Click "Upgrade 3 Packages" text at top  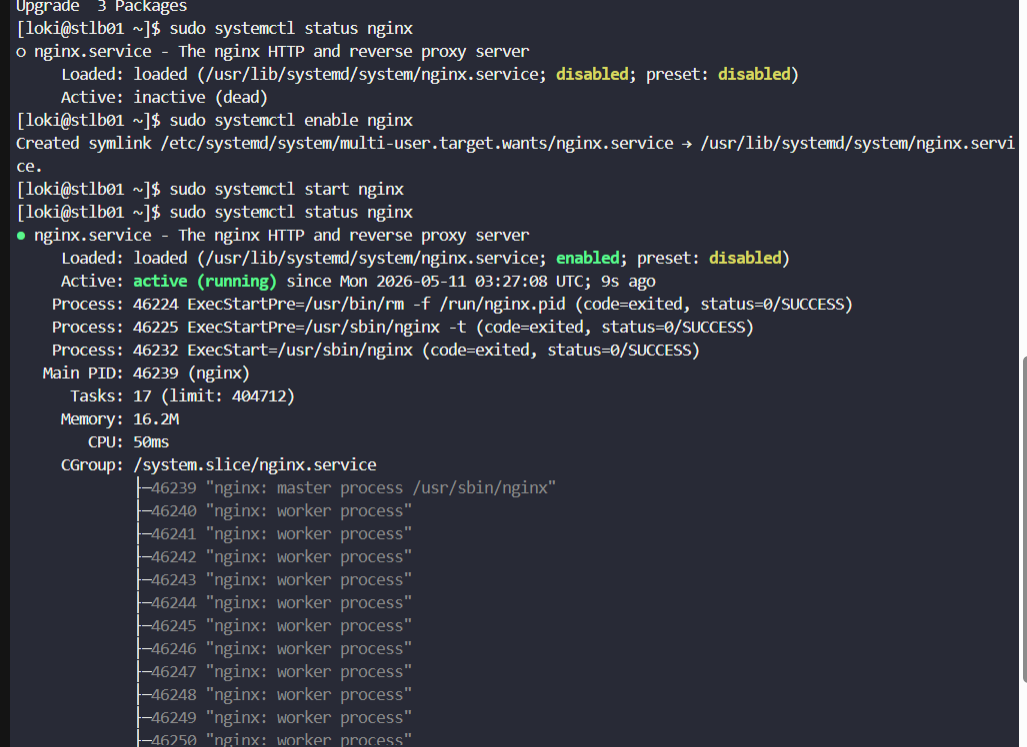tap(102, 7)
